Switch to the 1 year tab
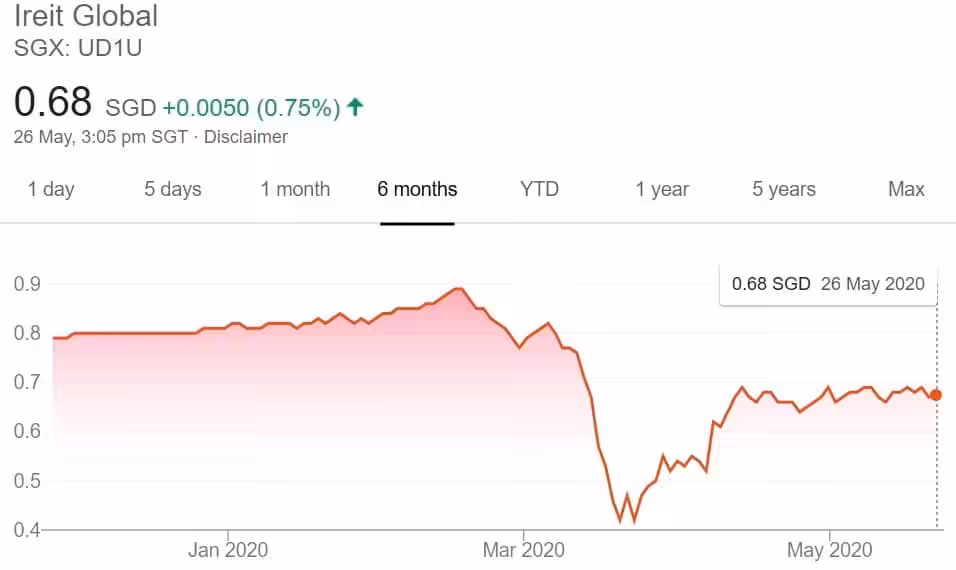Image resolution: width=956 pixels, height=570 pixels. tap(662, 189)
